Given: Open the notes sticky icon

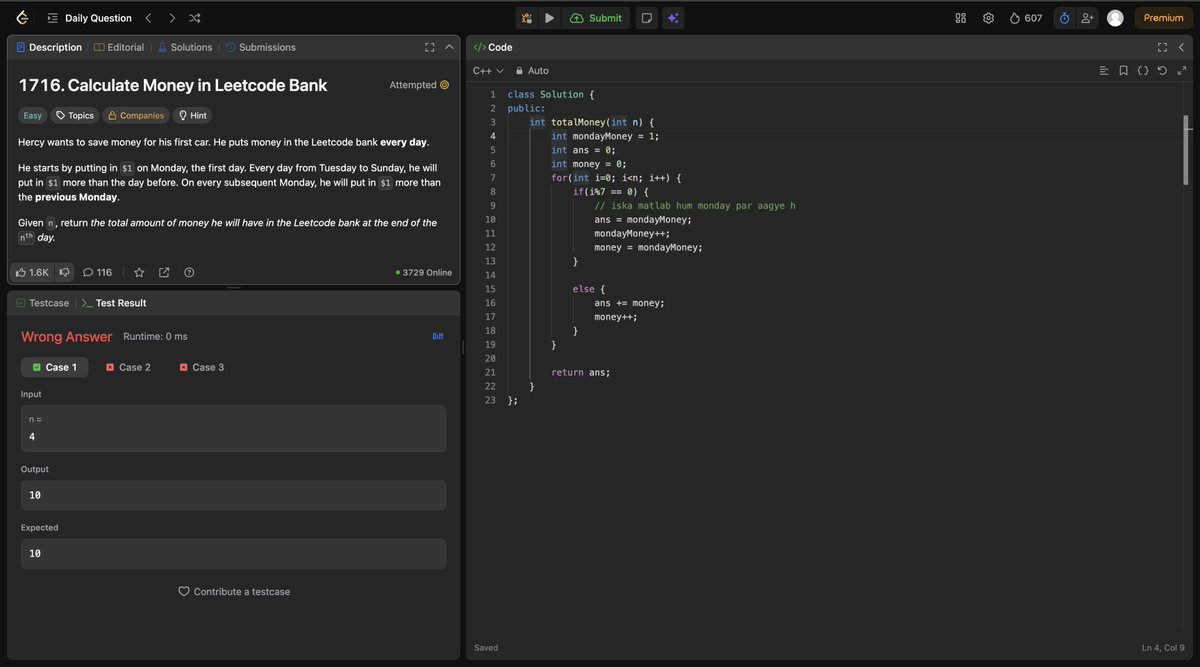Looking at the screenshot, I should click(647, 18).
